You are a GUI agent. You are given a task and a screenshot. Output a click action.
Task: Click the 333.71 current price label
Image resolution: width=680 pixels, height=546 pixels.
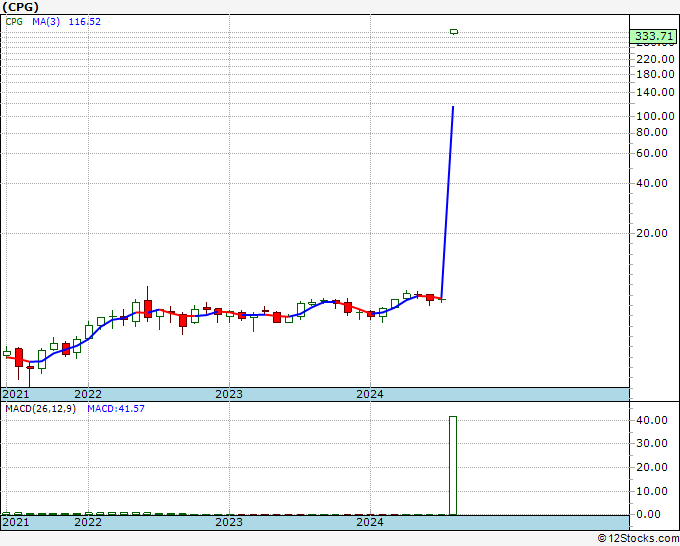[654, 36]
